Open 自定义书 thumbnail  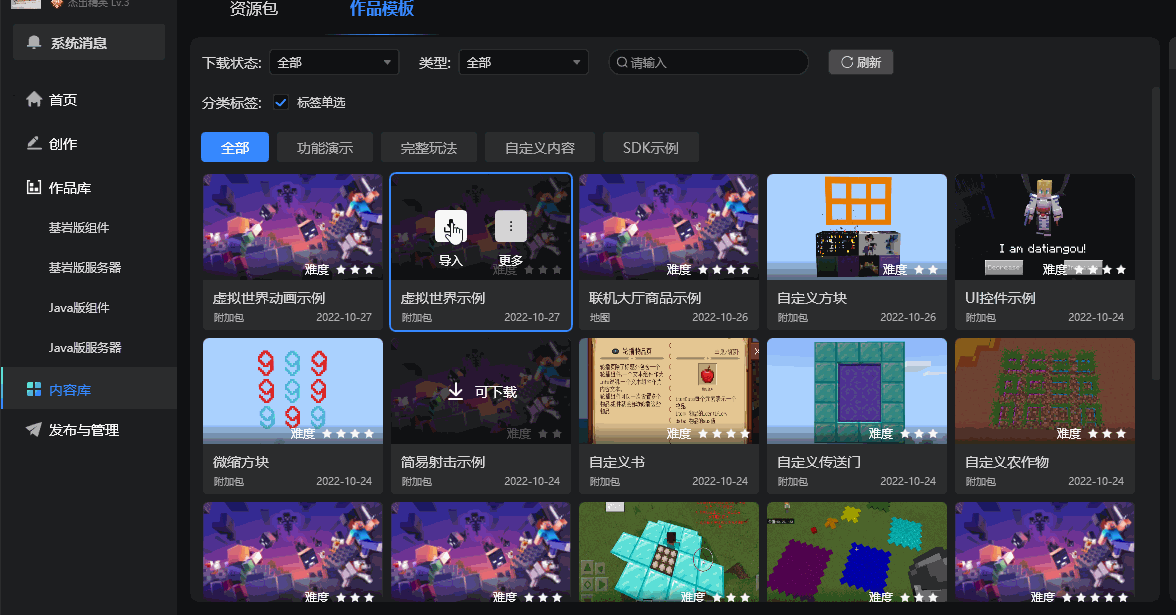tap(669, 391)
